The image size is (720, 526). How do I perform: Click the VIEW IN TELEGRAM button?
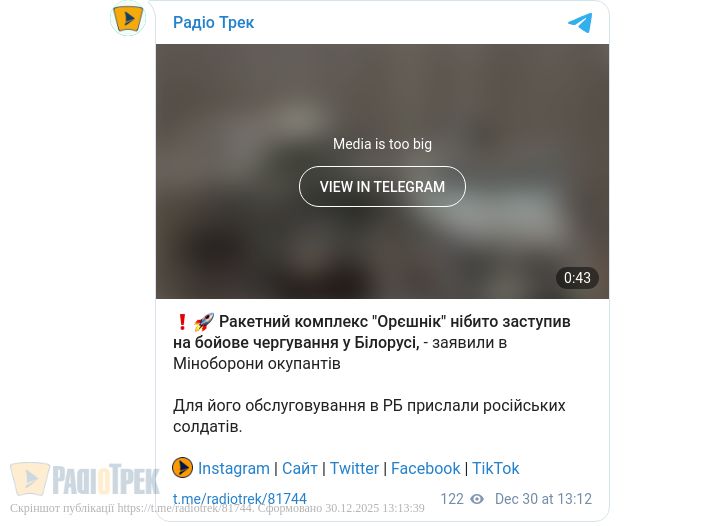(382, 186)
